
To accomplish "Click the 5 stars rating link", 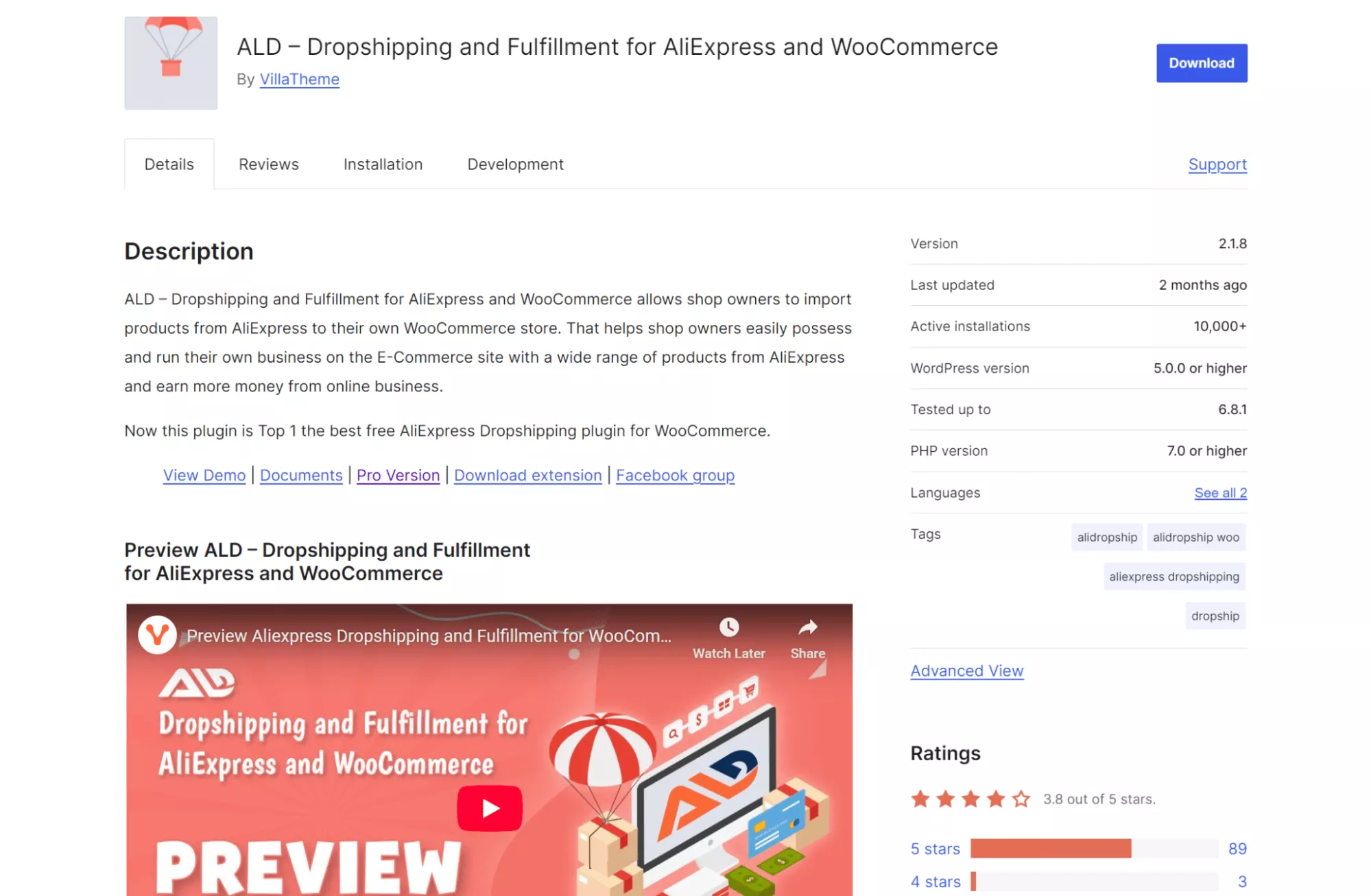I will pos(935,849).
